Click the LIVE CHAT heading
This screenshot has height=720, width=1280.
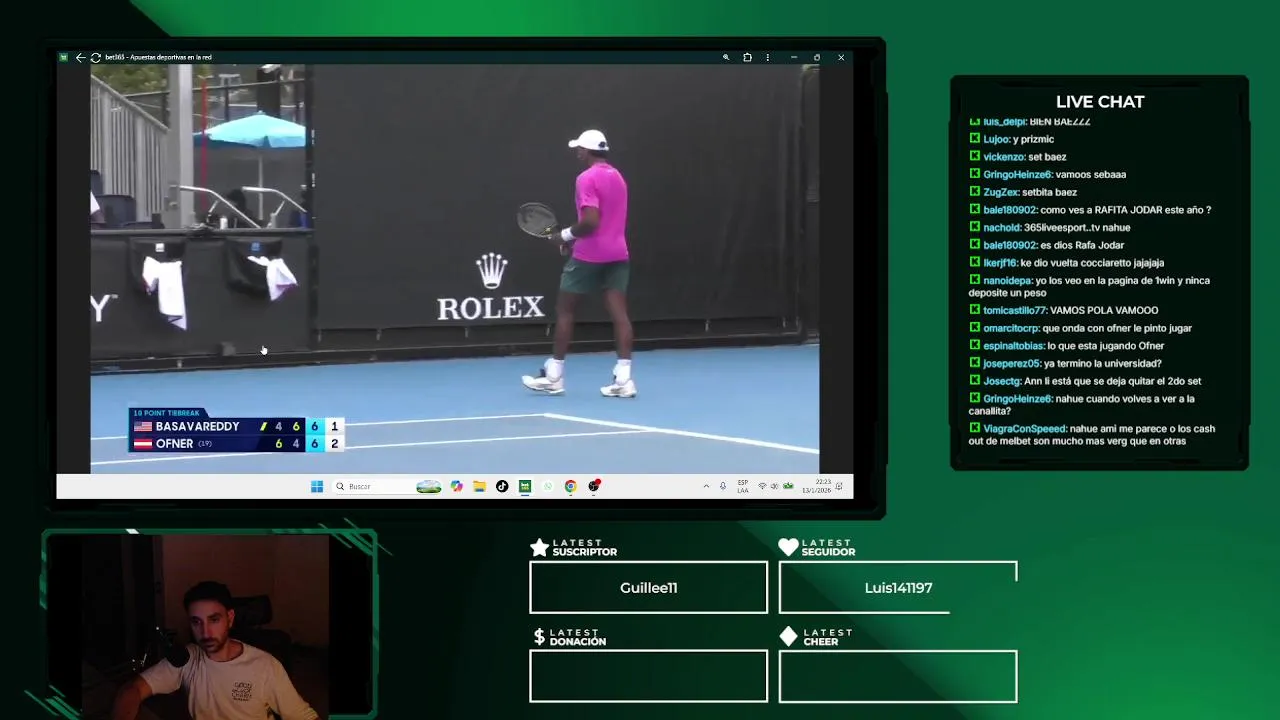click(x=1100, y=102)
